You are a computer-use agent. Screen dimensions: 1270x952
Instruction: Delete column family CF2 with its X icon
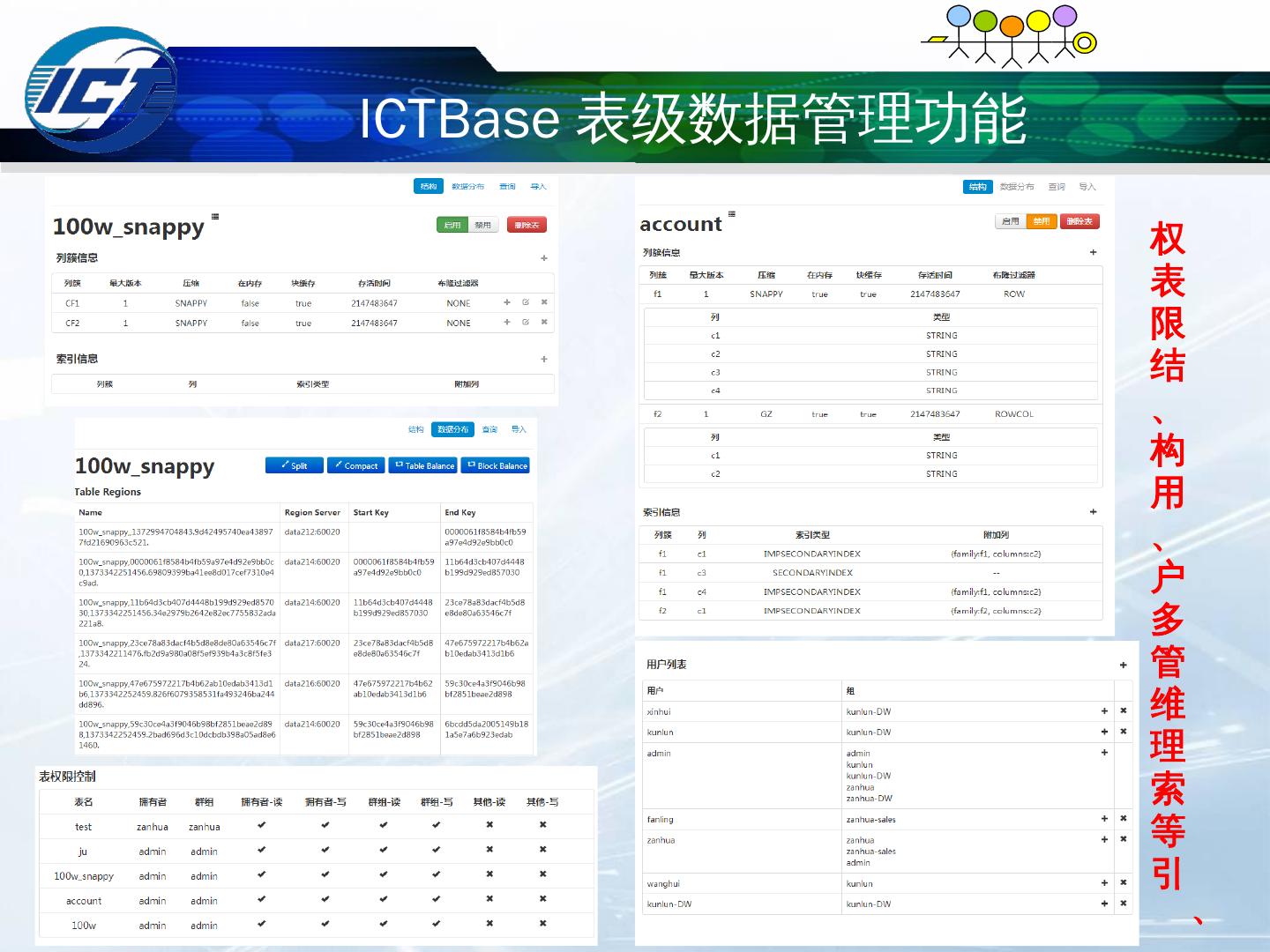[544, 323]
